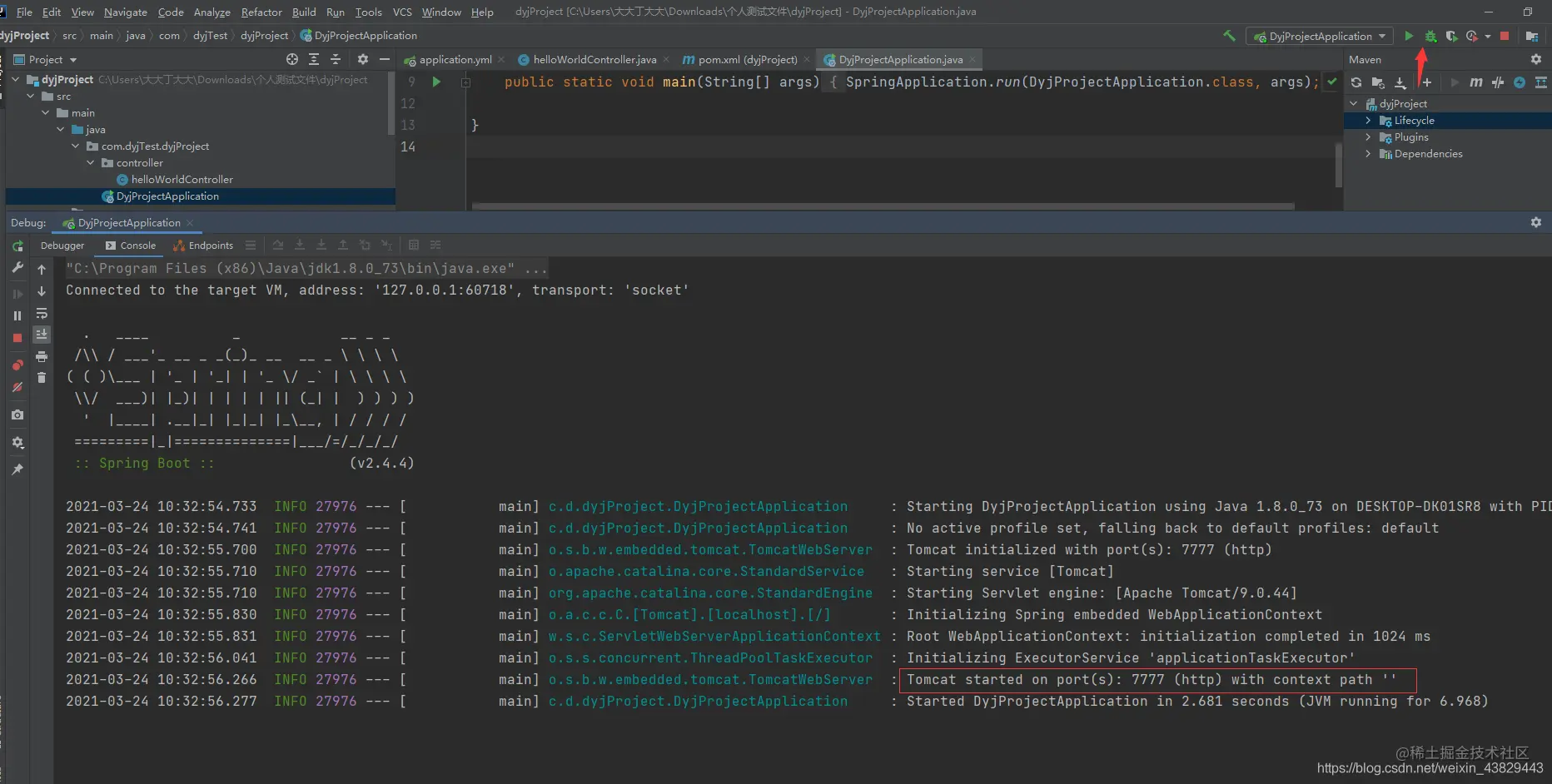
Task: Open the Refactor menu
Action: (261, 12)
